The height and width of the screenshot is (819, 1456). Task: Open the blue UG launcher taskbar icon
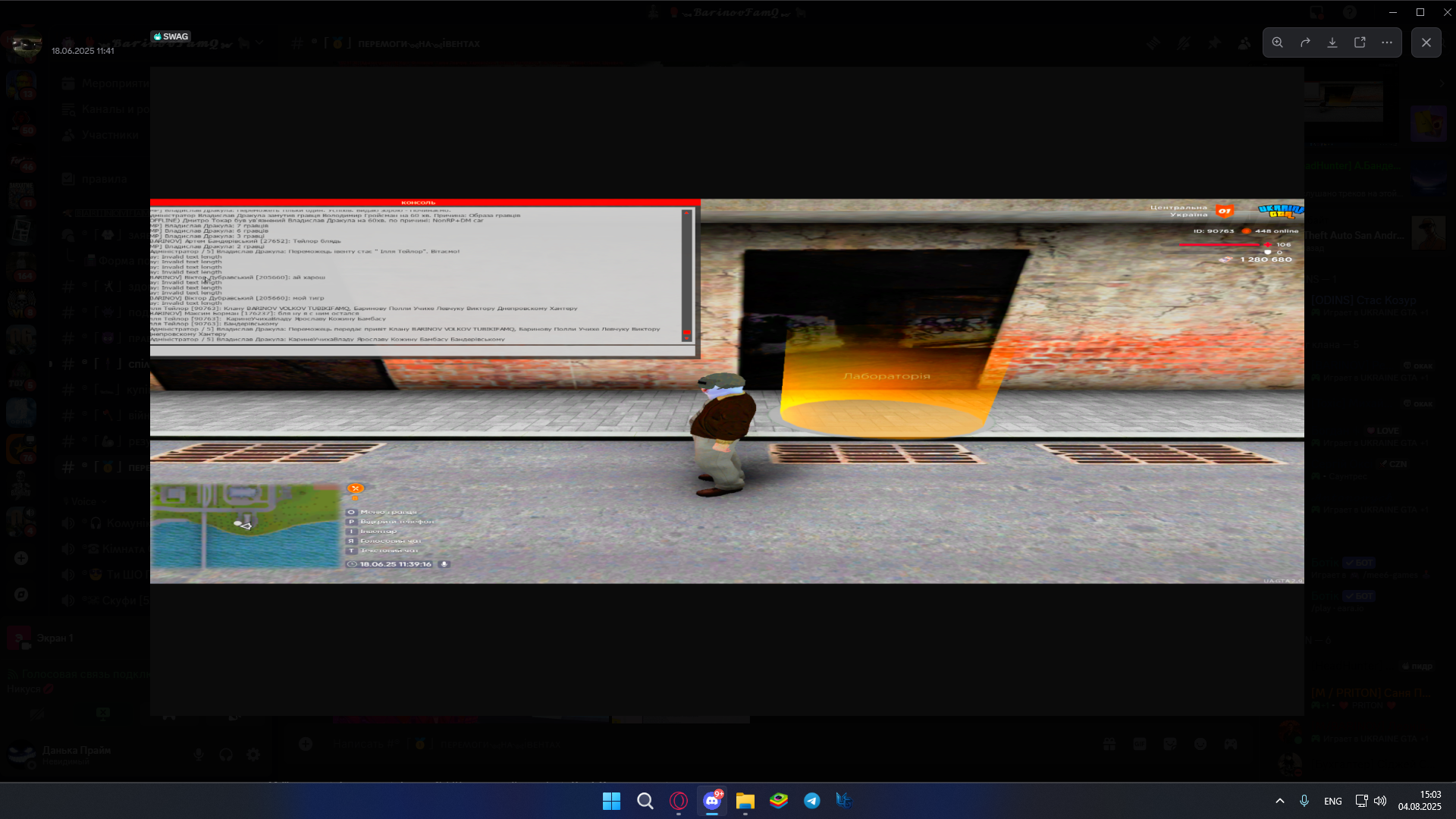(845, 801)
